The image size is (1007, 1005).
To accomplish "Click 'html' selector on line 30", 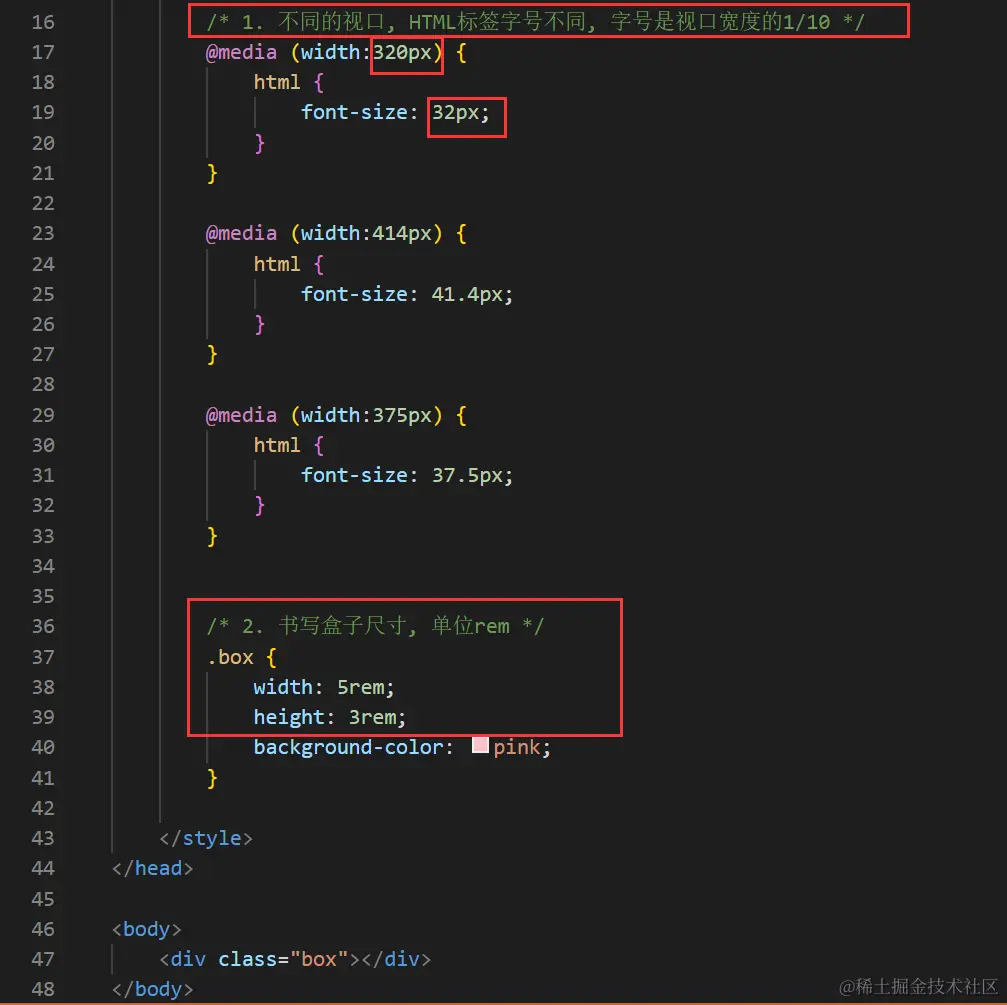I will [x=277, y=445].
